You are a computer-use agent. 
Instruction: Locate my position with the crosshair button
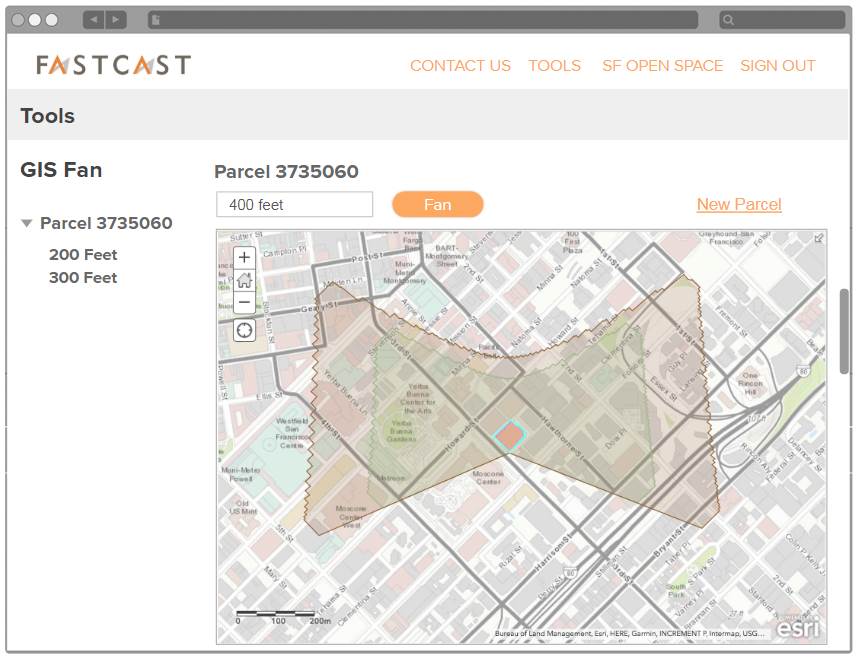[244, 330]
